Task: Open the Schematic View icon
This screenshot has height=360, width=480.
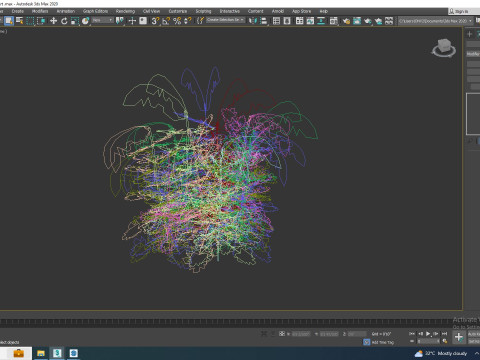Action: (x=321, y=21)
